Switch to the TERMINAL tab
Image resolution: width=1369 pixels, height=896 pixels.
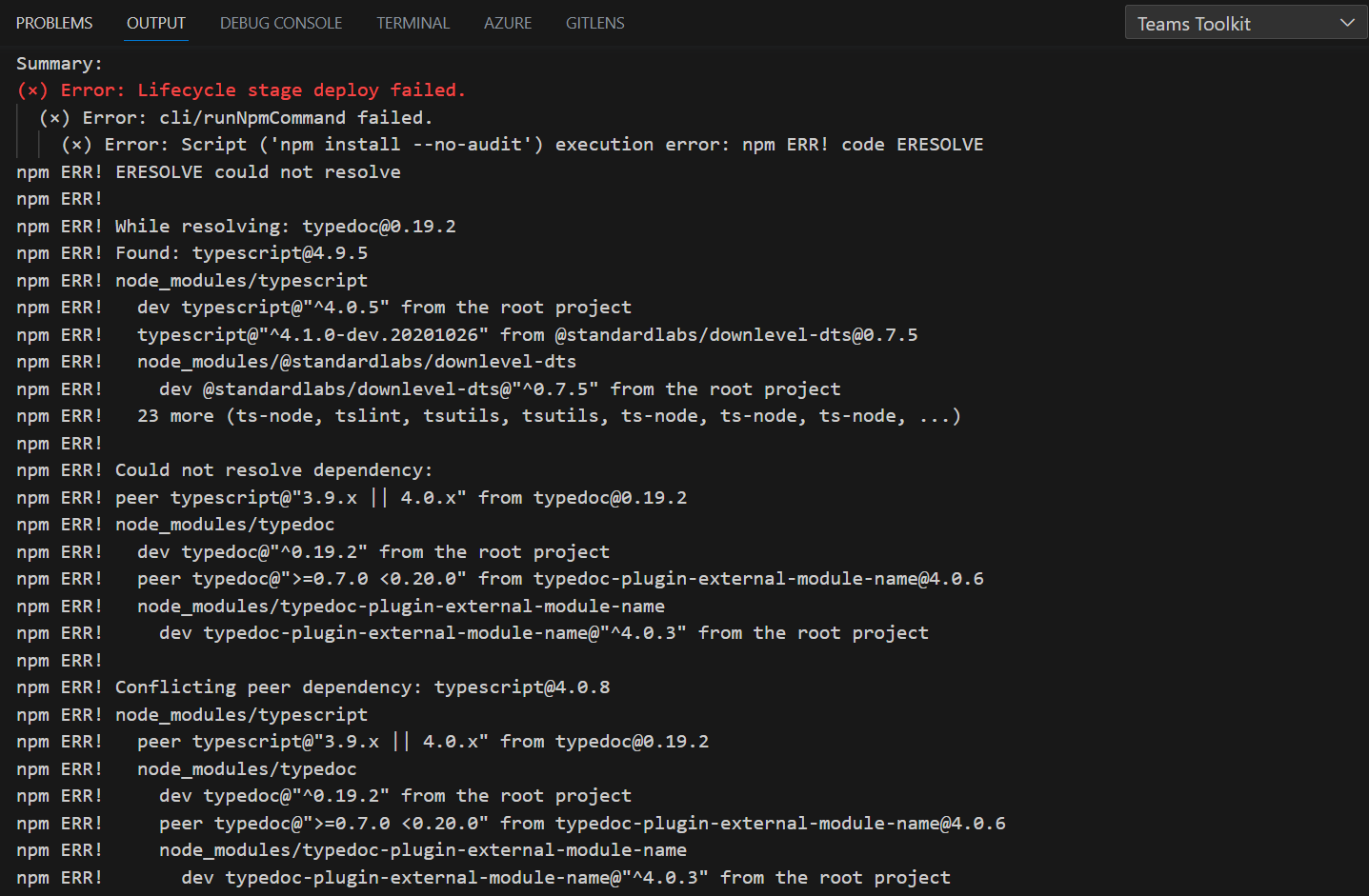click(x=413, y=22)
